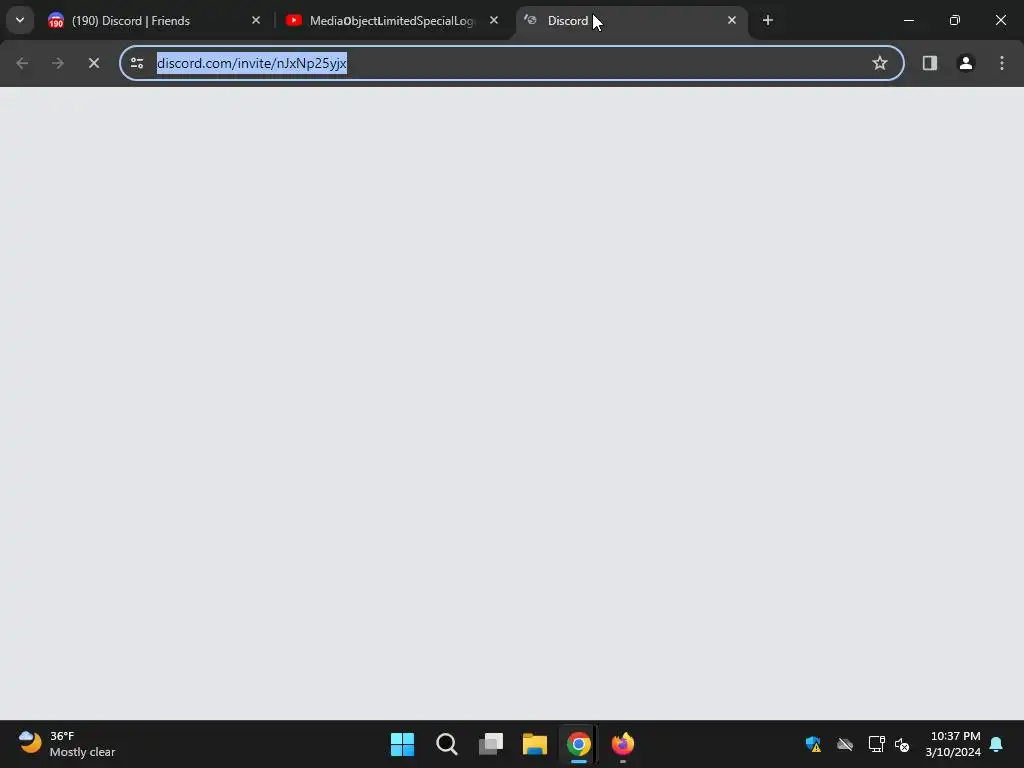This screenshot has width=1024, height=768.
Task: Open the notification bell
Action: 997,744
